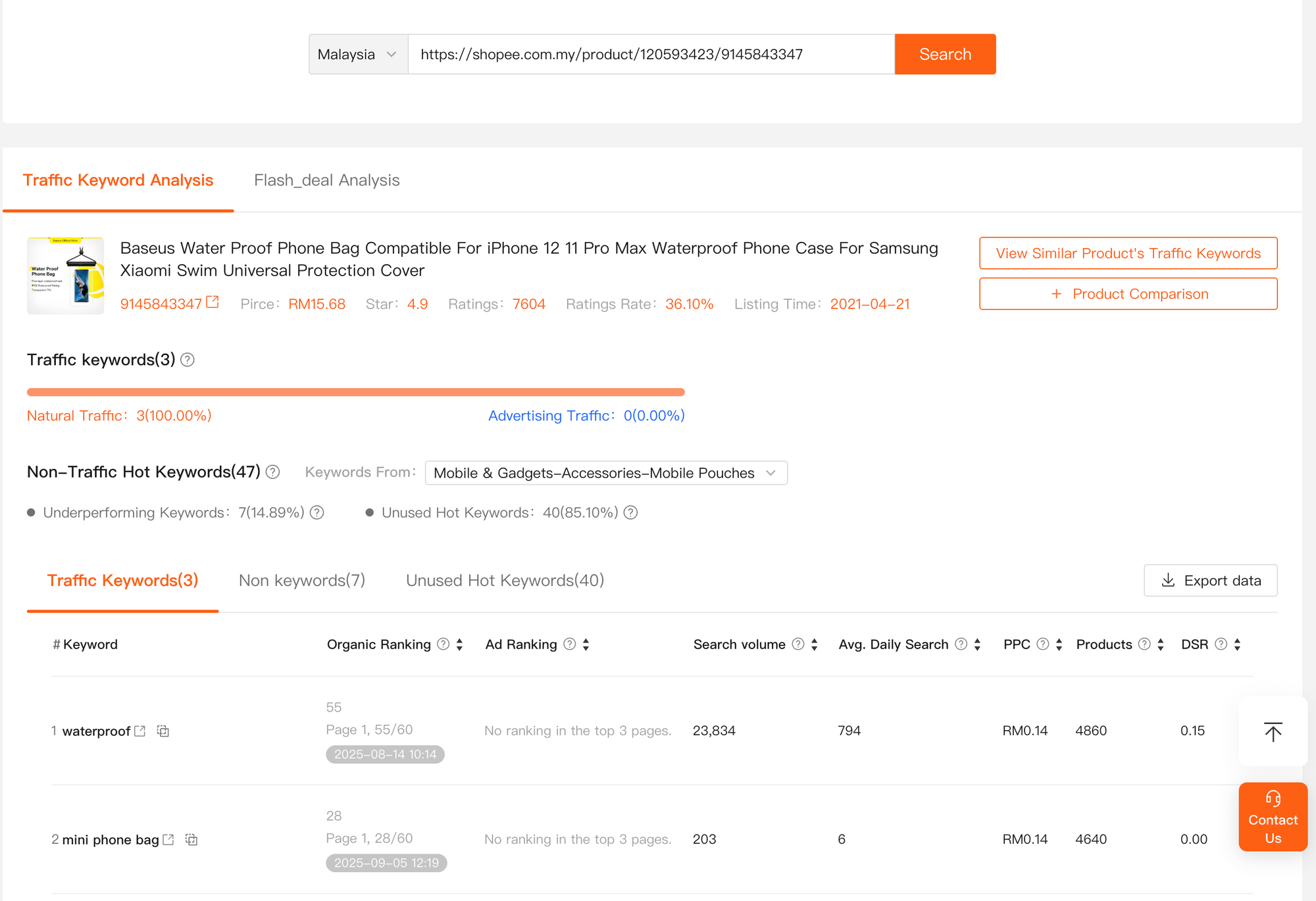Select the Non keywords(7) sub-tab

click(x=302, y=581)
